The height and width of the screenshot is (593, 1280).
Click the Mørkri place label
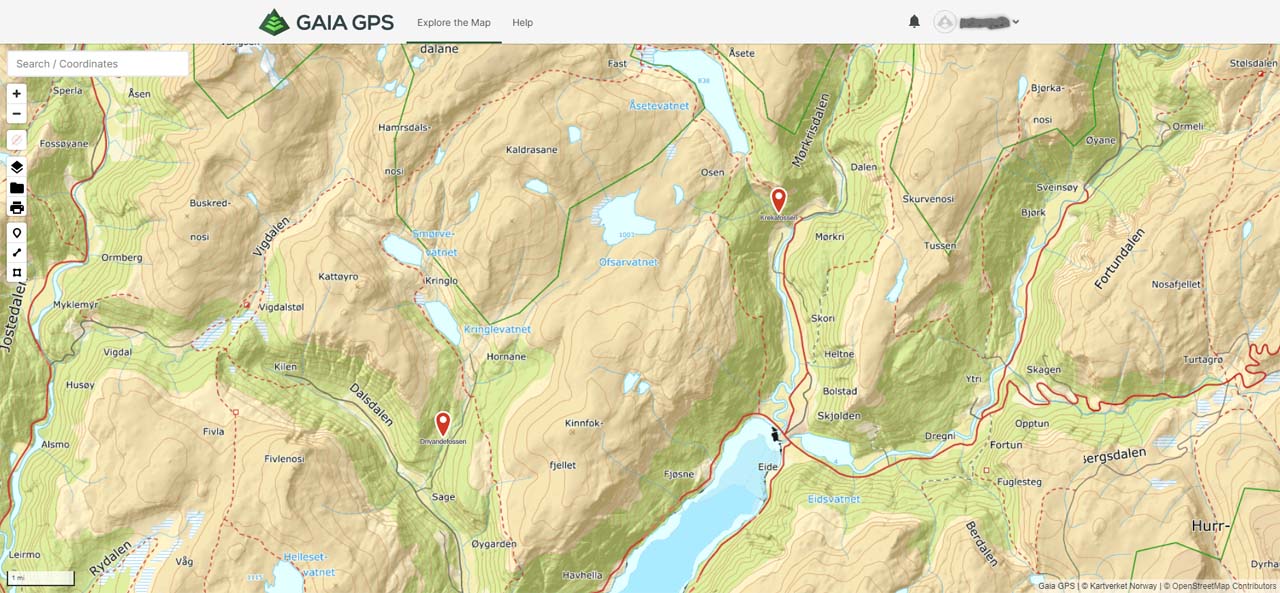click(x=830, y=238)
